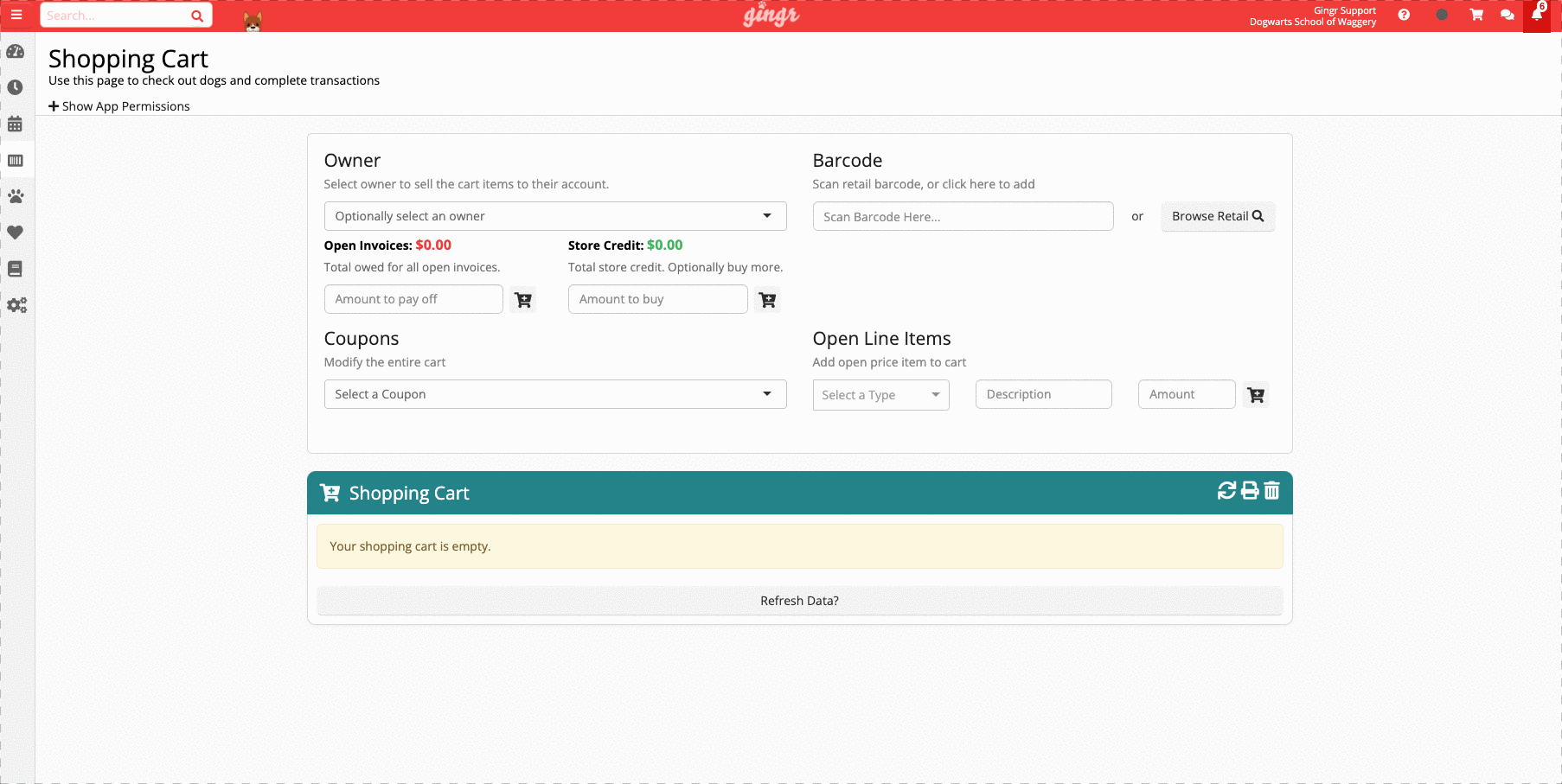
Task: Add open line item to cart
Action: point(1256,395)
